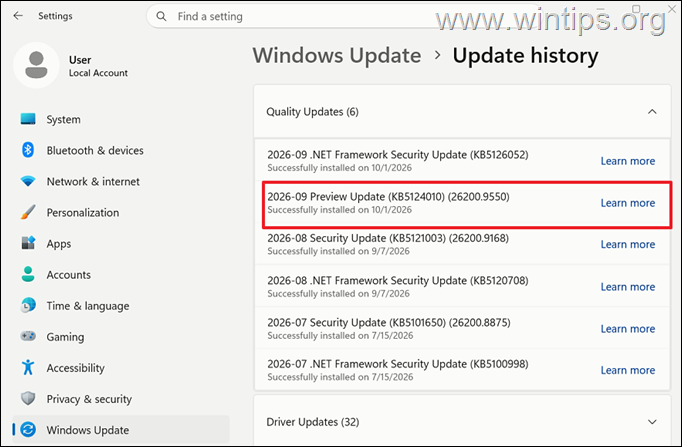This screenshot has height=447, width=682.
Task: Open Time & language settings
Action: [121, 306]
